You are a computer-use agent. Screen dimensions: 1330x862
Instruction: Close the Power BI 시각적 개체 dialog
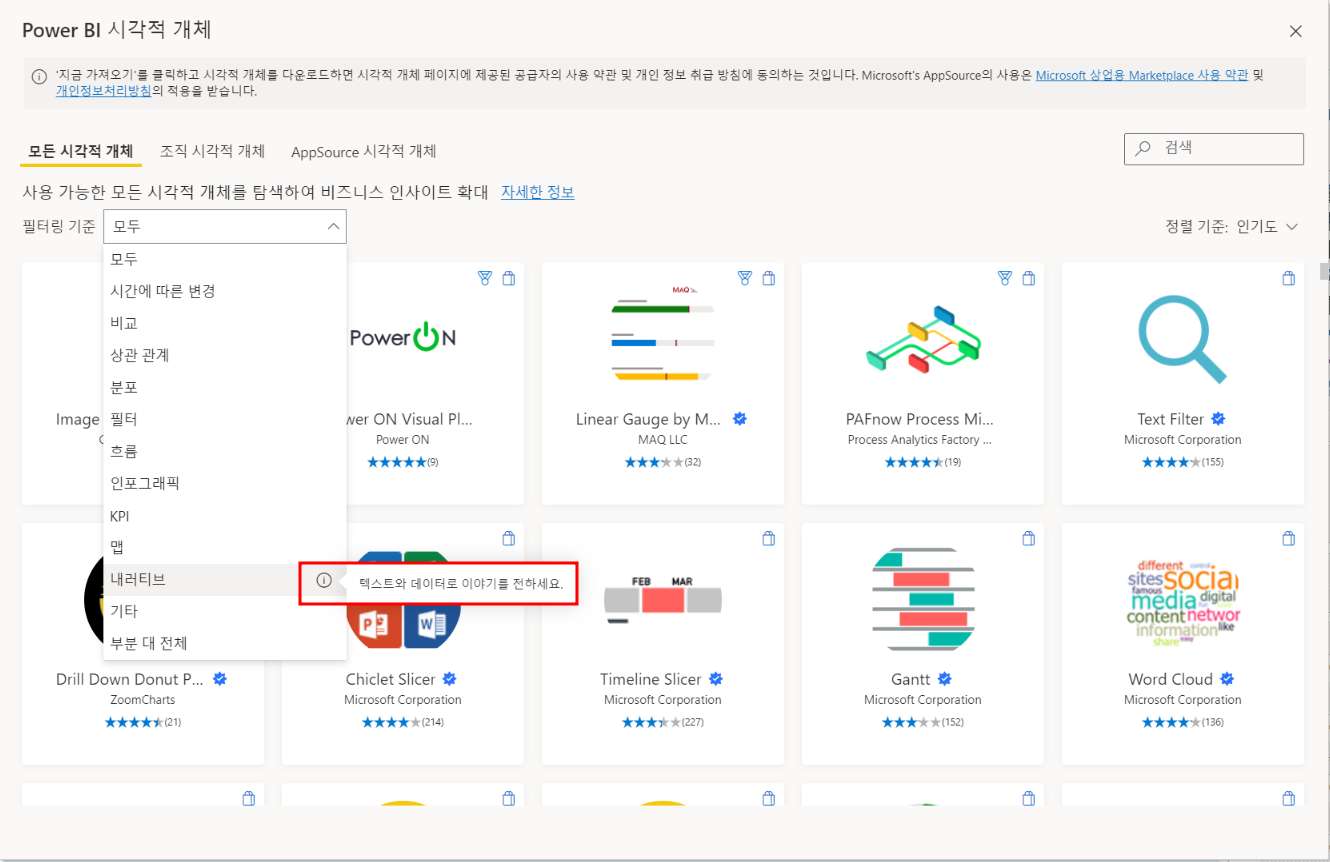tap(1296, 31)
